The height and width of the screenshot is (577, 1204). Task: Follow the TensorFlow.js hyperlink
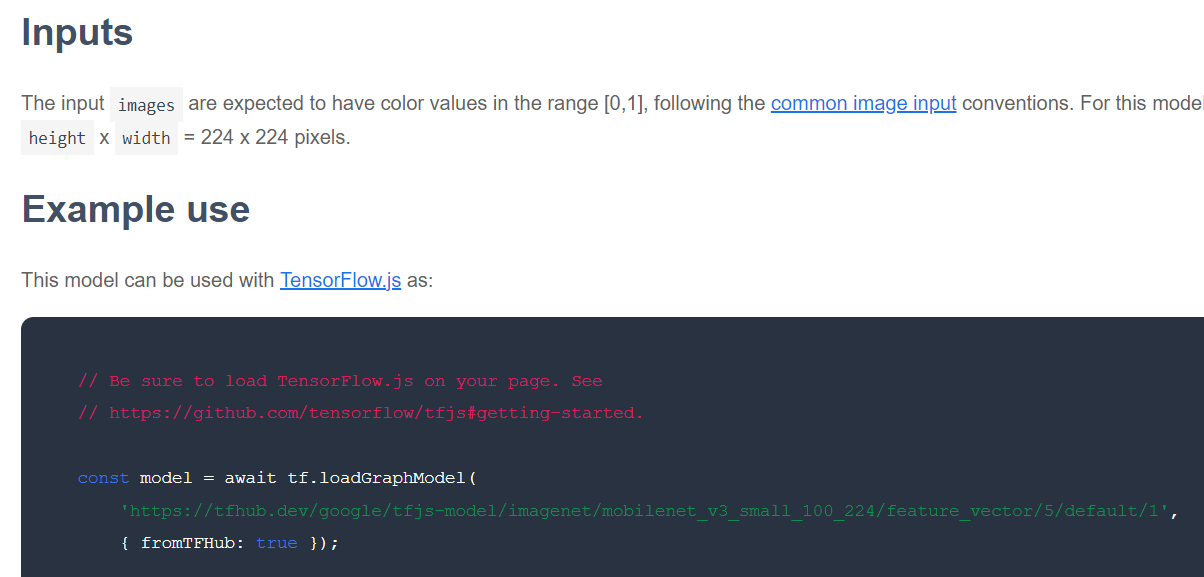coord(340,280)
